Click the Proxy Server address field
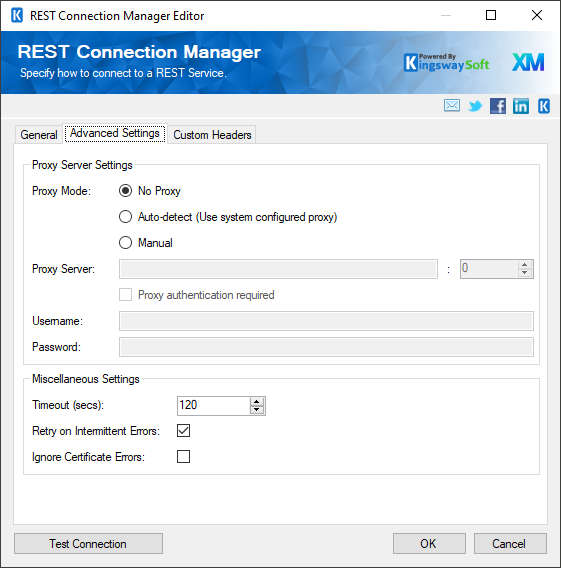 click(278, 269)
